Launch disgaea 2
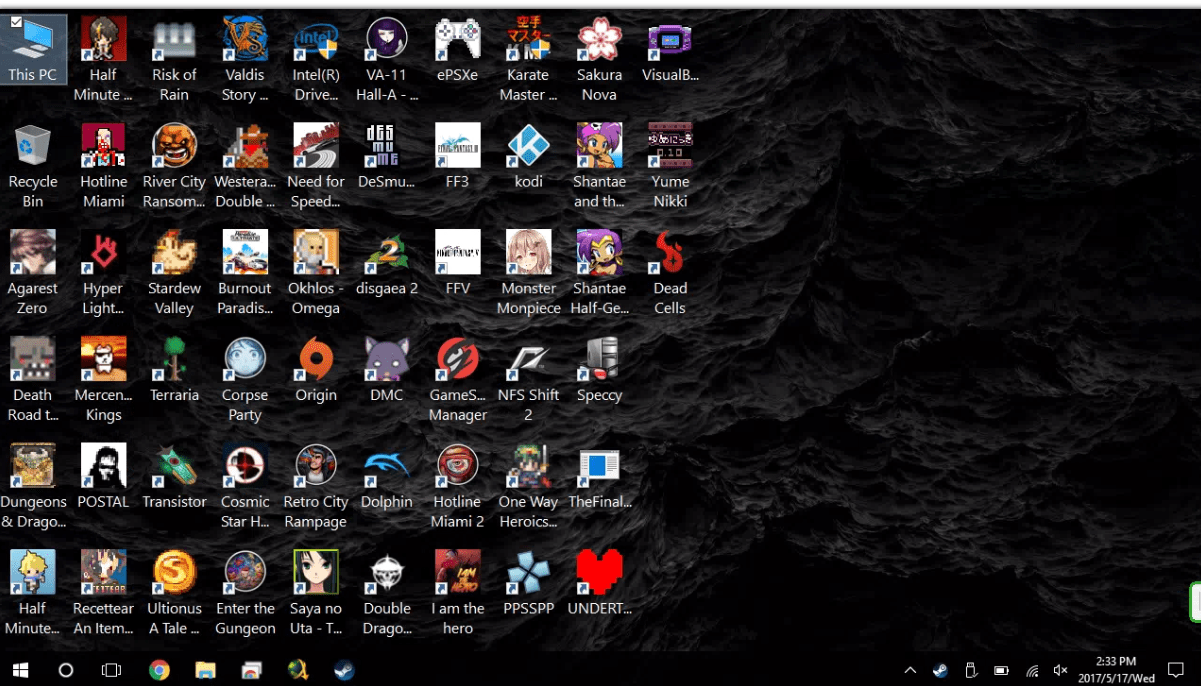Screen dimensions: 1201x686 [x=387, y=252]
